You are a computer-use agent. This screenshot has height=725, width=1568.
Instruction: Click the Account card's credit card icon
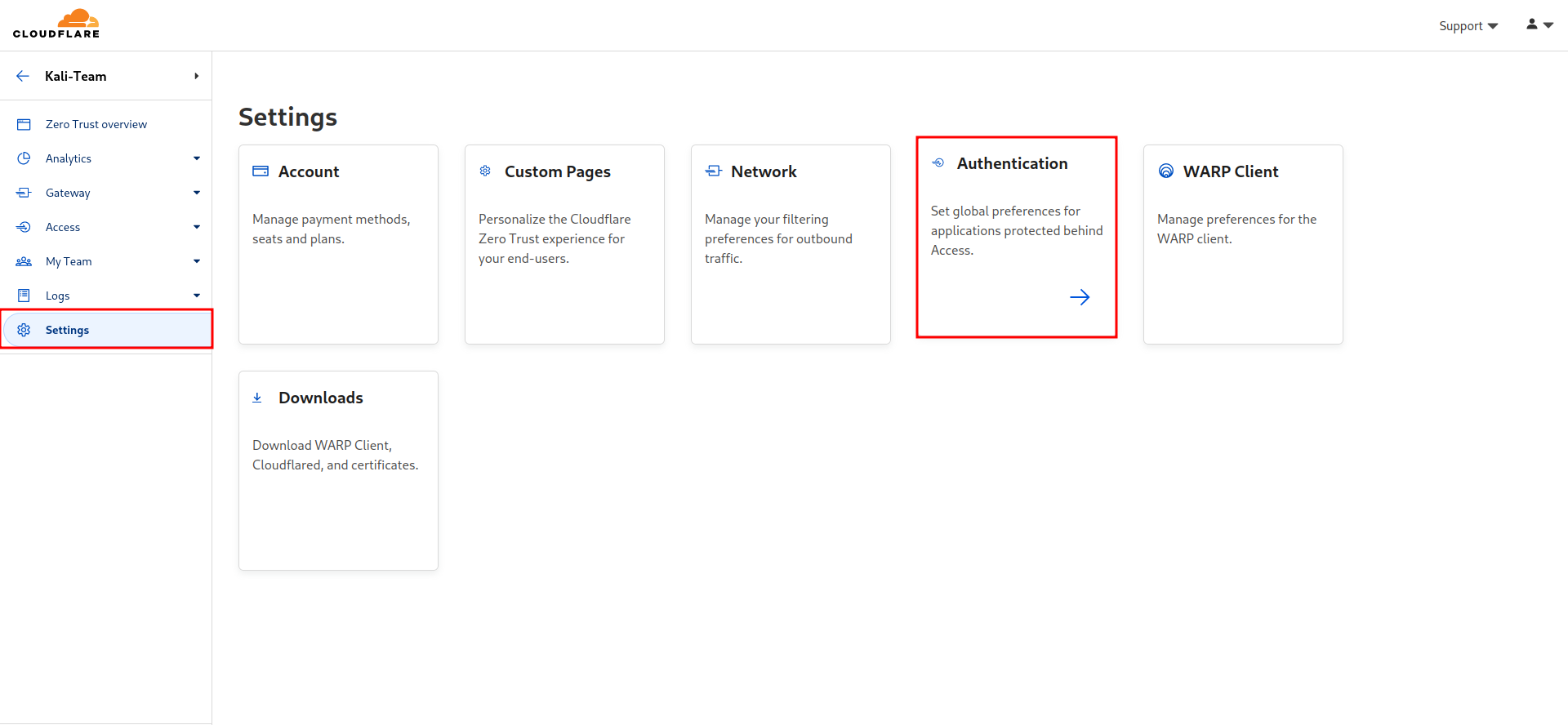click(x=261, y=171)
